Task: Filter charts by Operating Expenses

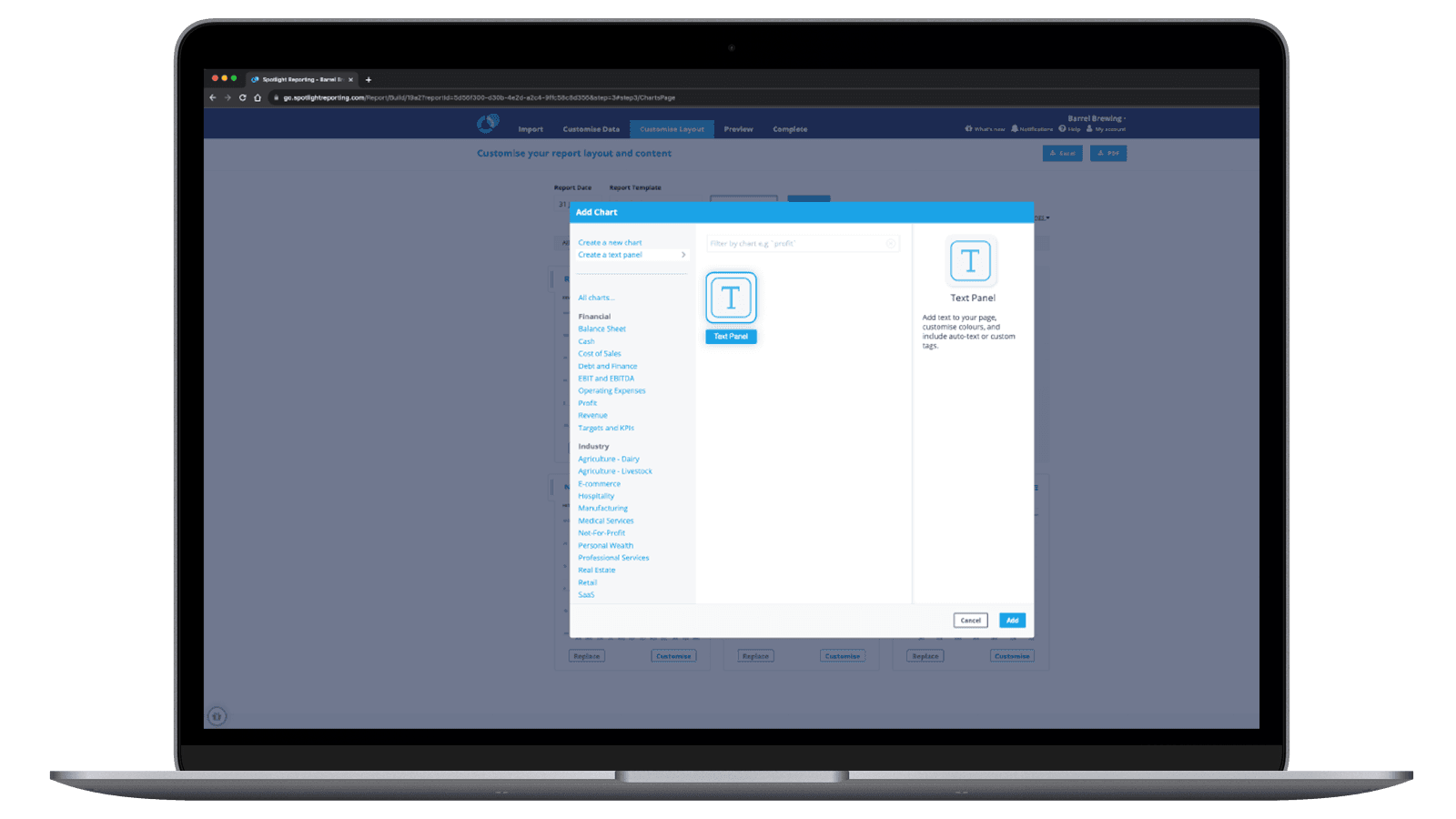Action: click(x=612, y=390)
